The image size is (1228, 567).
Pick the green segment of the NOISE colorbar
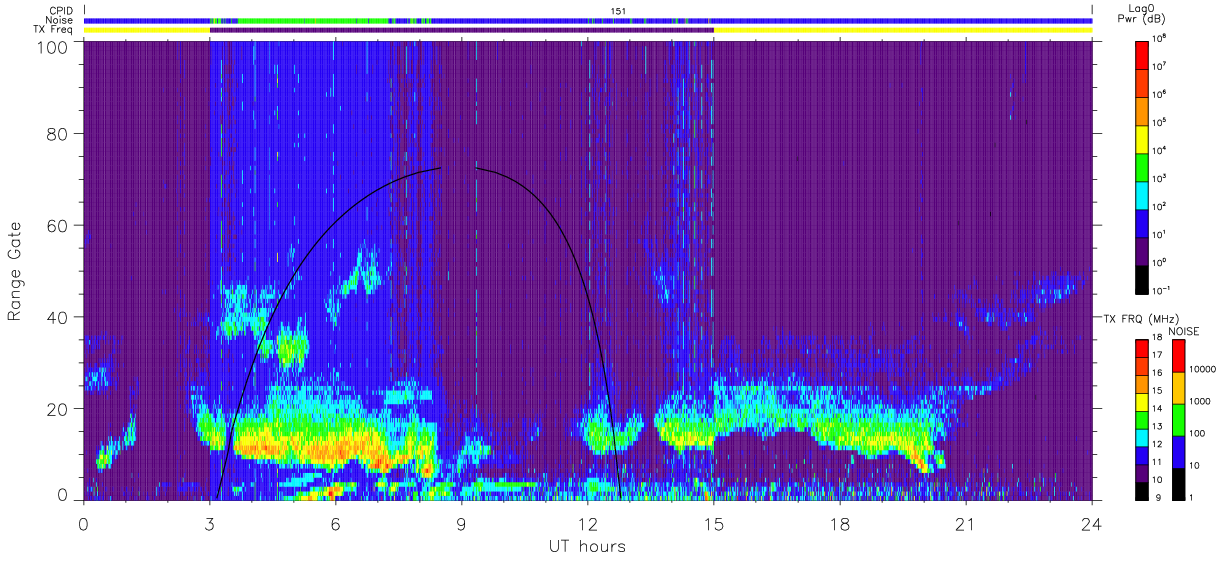1178,420
